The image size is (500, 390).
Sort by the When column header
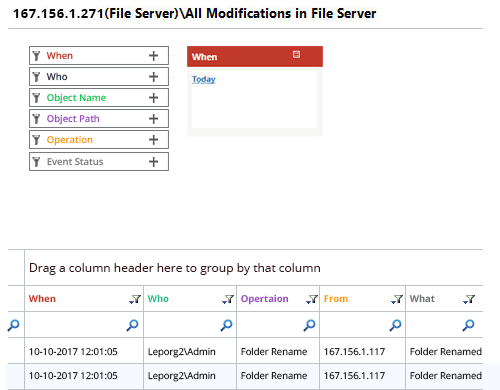point(42,299)
